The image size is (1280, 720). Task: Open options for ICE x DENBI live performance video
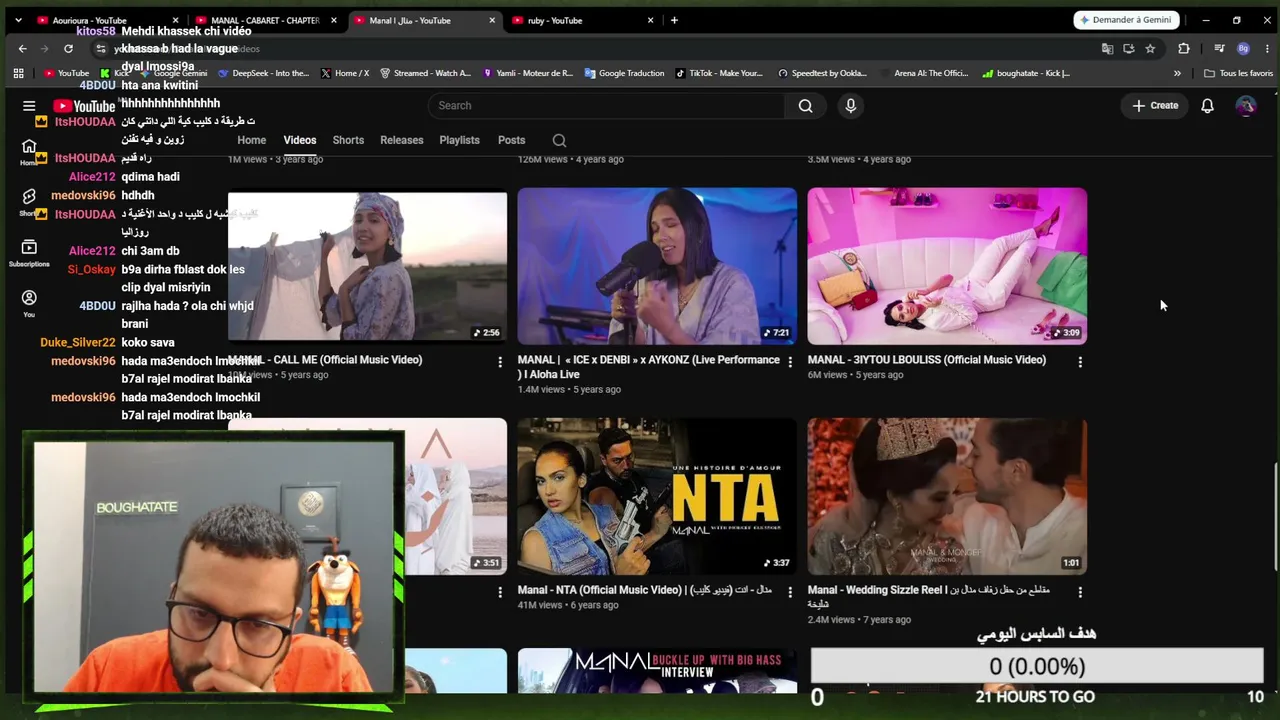click(790, 362)
